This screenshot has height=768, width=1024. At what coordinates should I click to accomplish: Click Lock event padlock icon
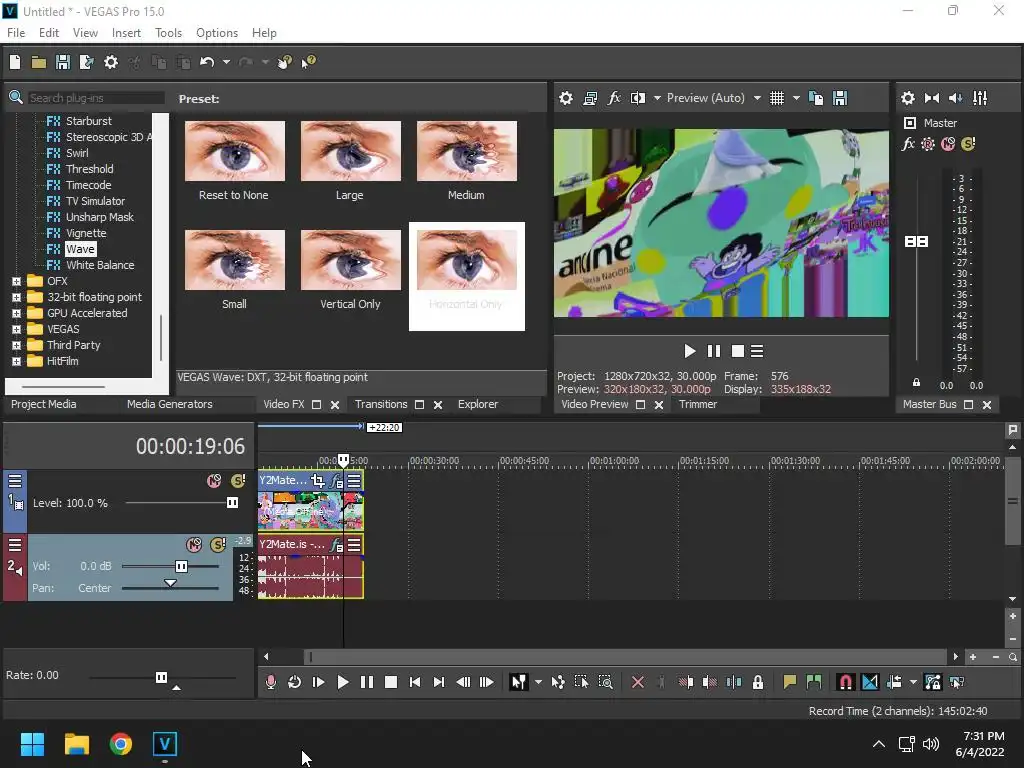click(758, 682)
